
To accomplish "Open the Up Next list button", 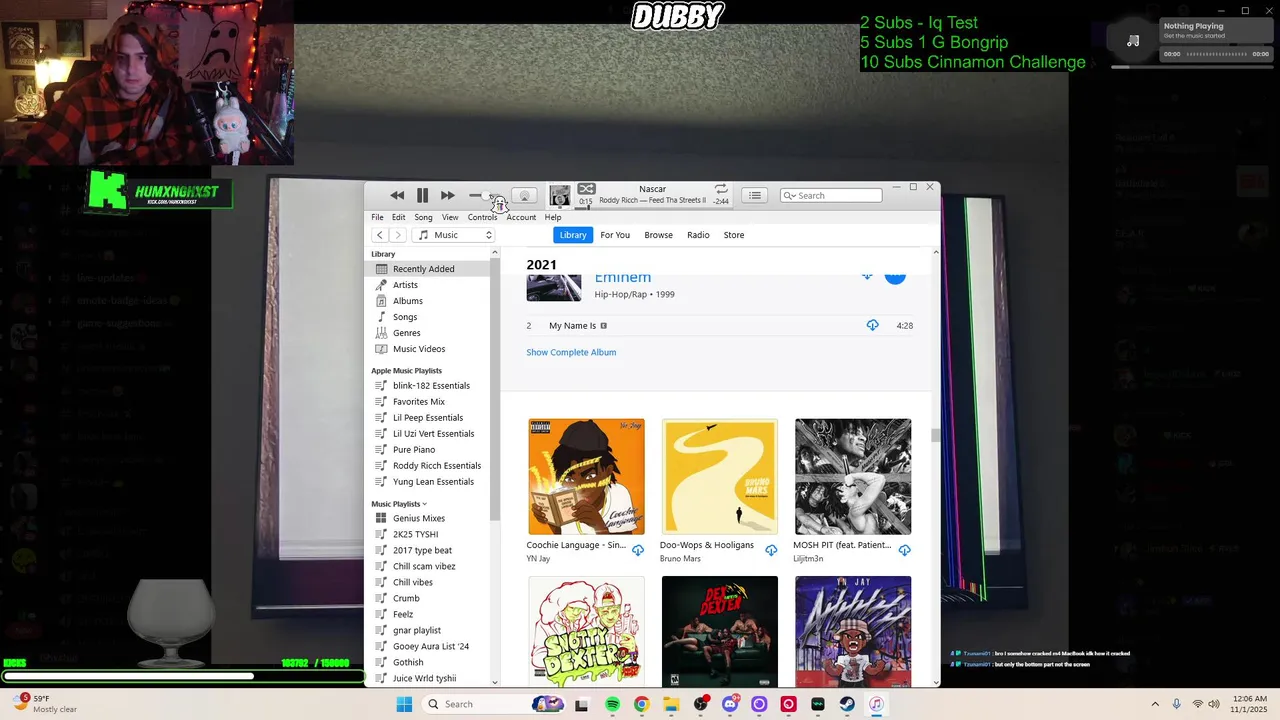I will click(755, 196).
